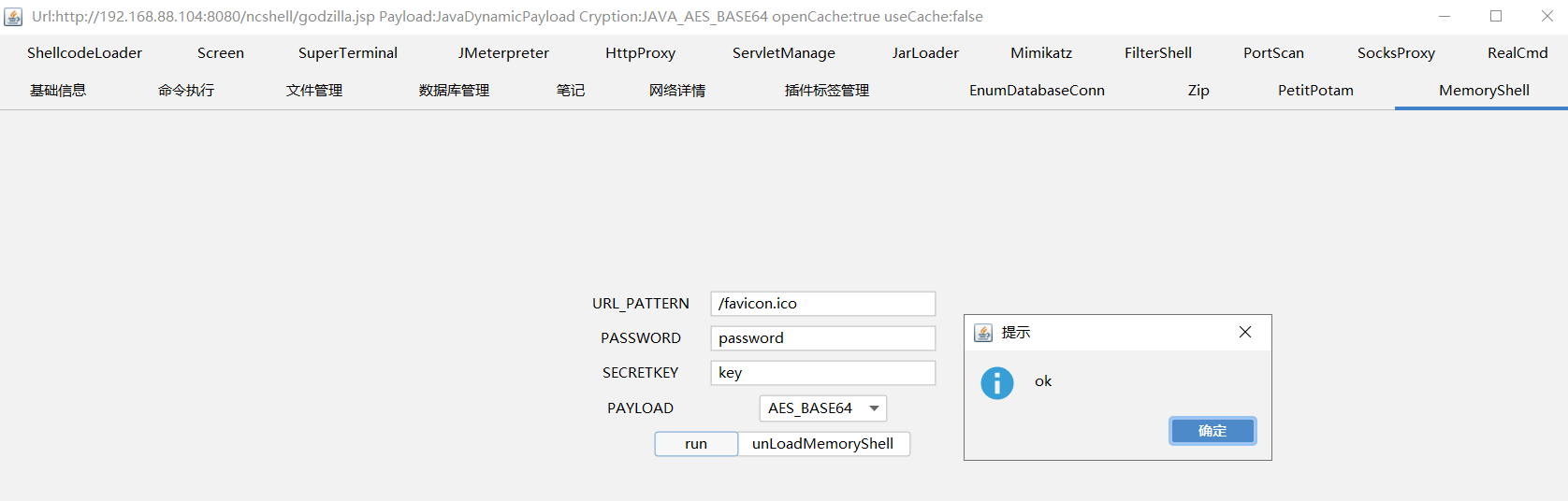Viewport: 1568px width, 501px height.
Task: Focus the SECRETKEY input field
Action: (x=823, y=373)
